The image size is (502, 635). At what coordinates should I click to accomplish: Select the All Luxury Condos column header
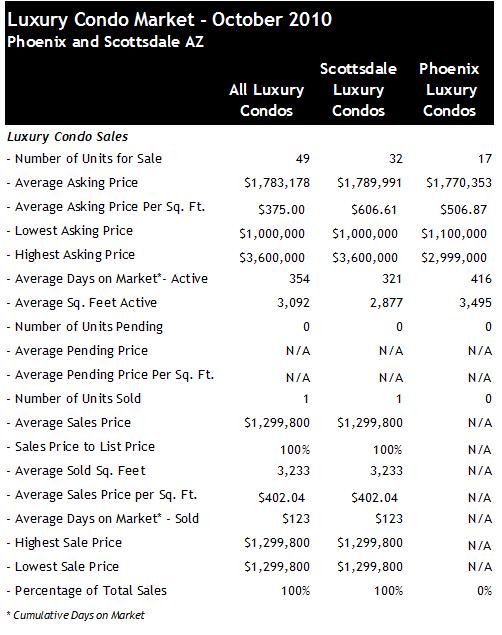click(266, 100)
